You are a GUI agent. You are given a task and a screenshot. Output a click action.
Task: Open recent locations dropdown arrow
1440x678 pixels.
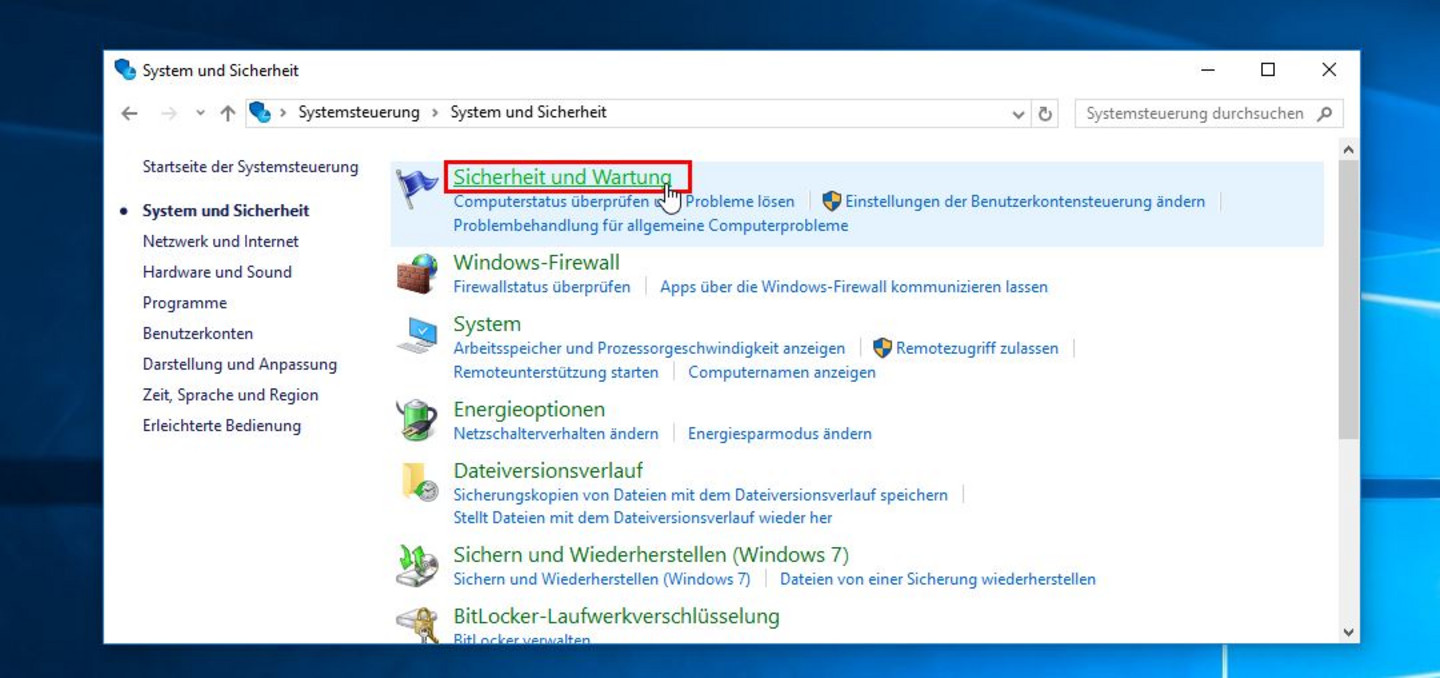pyautogui.click(x=200, y=113)
